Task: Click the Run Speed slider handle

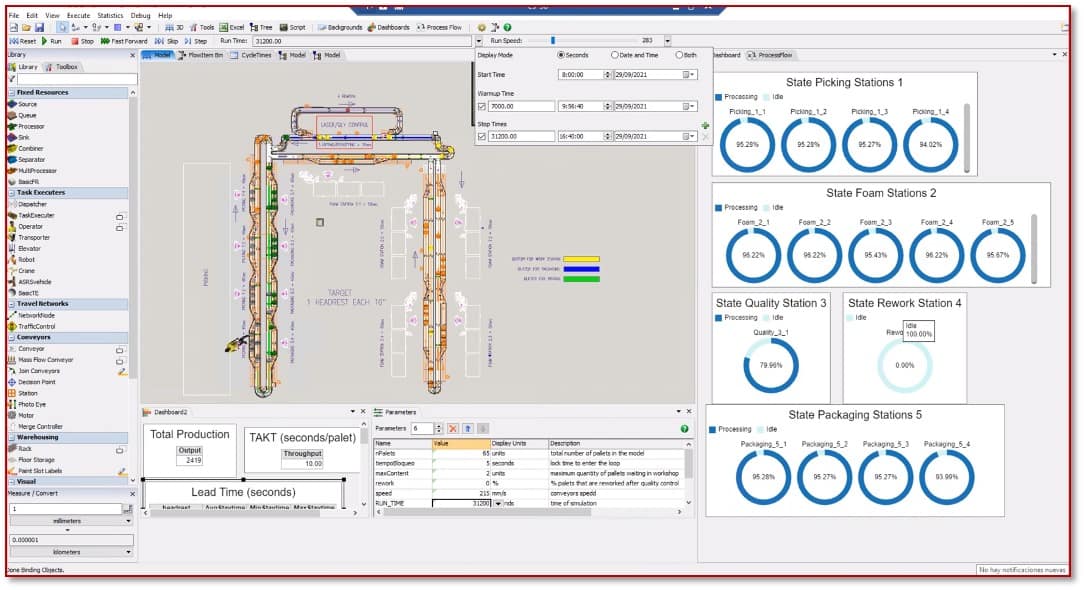Action: click(553, 41)
